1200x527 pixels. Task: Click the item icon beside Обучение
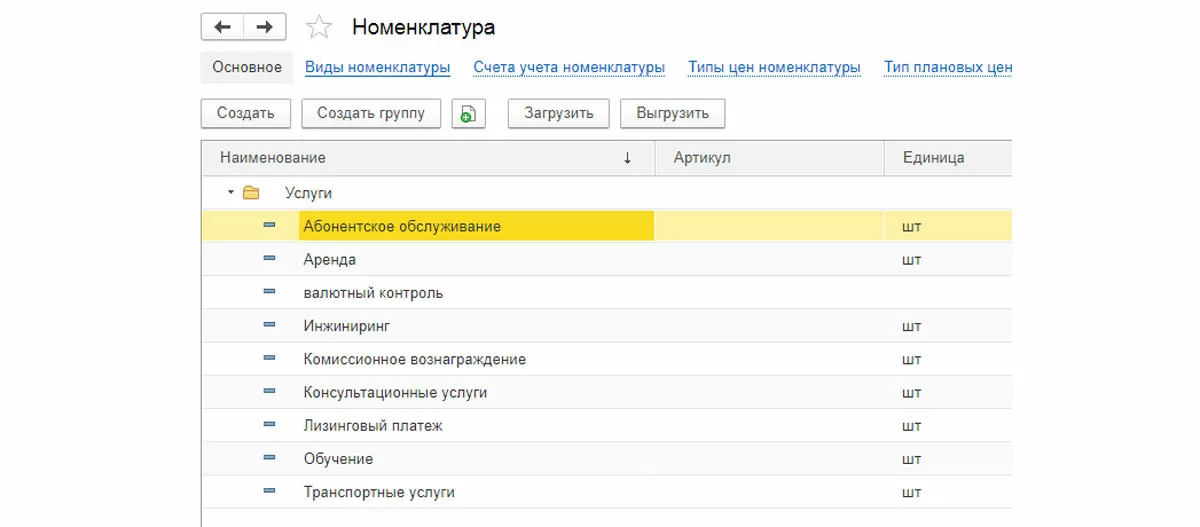[269, 458]
